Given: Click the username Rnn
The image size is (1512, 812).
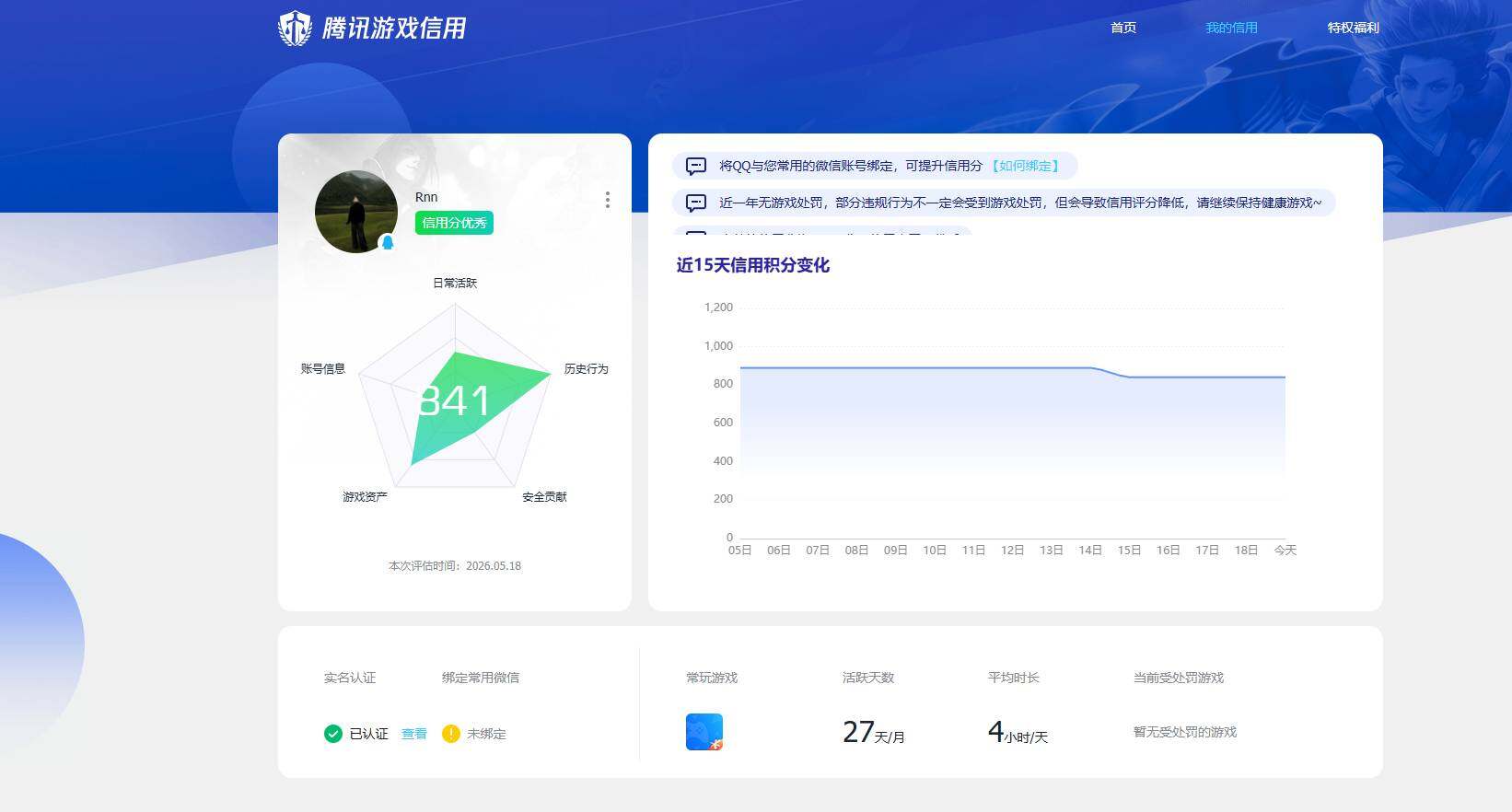Looking at the screenshot, I should pos(426,197).
